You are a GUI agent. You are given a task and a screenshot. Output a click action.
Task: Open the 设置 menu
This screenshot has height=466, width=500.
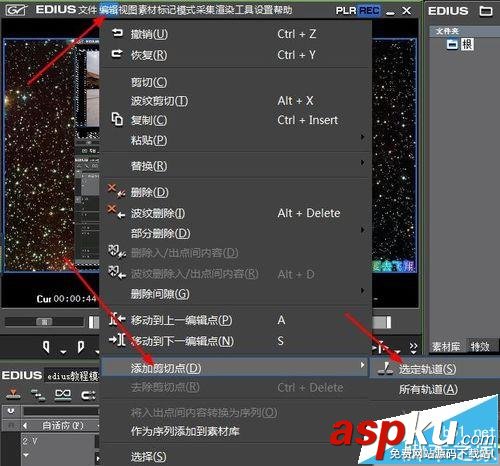[x=263, y=10]
